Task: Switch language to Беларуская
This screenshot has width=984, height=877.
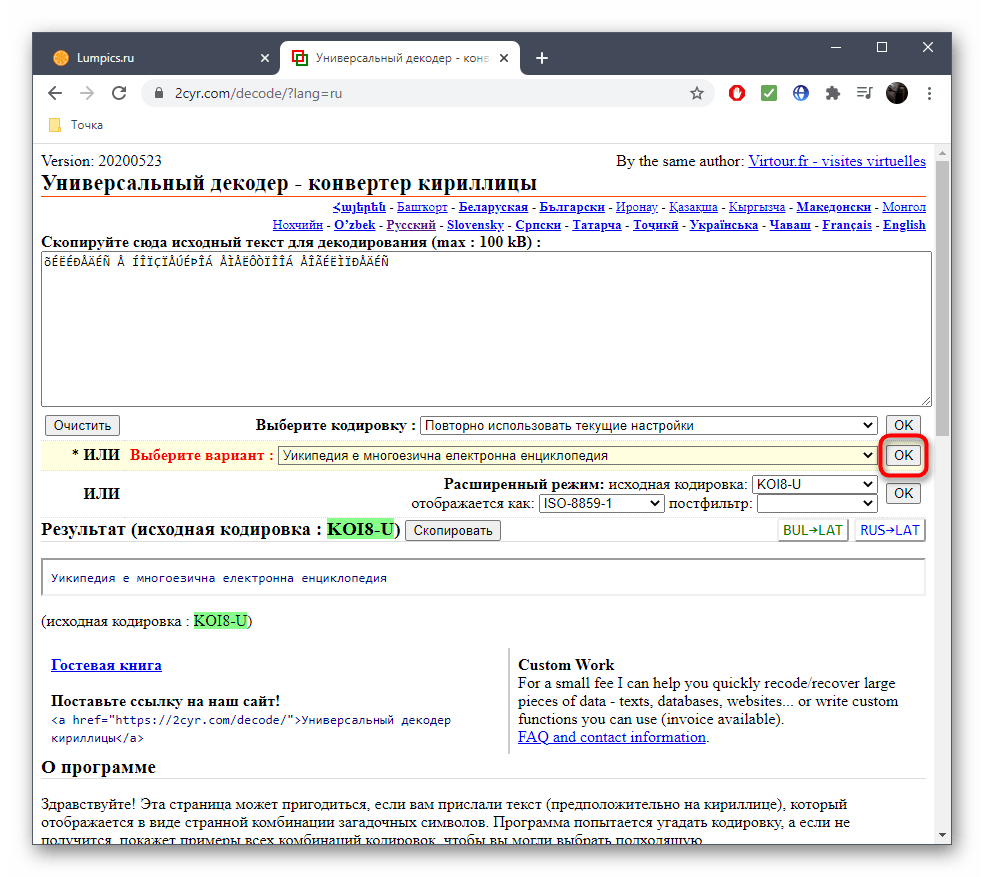Action: [493, 207]
